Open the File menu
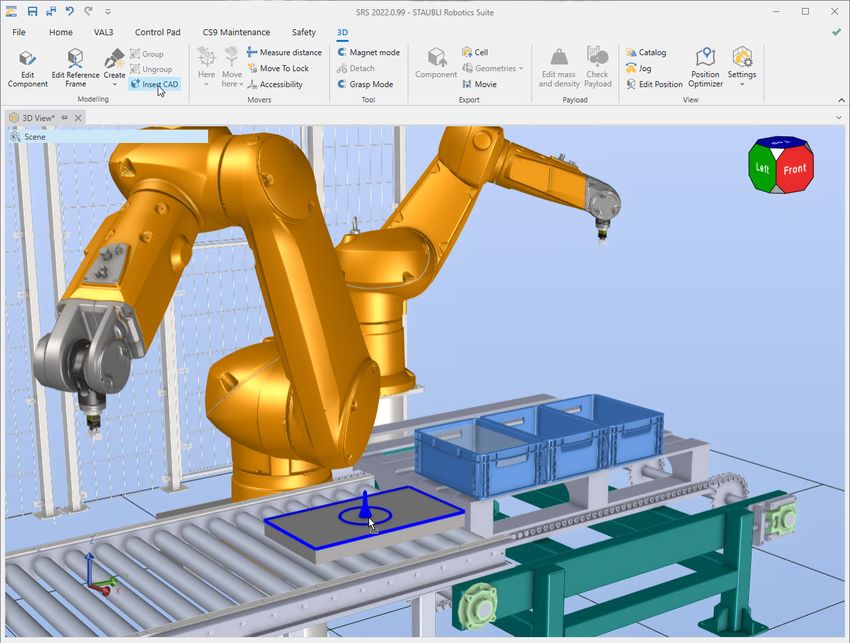 [x=19, y=32]
